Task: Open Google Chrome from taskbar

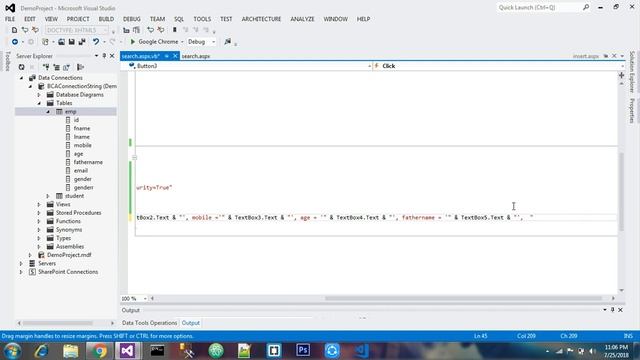Action: click(x=99, y=351)
